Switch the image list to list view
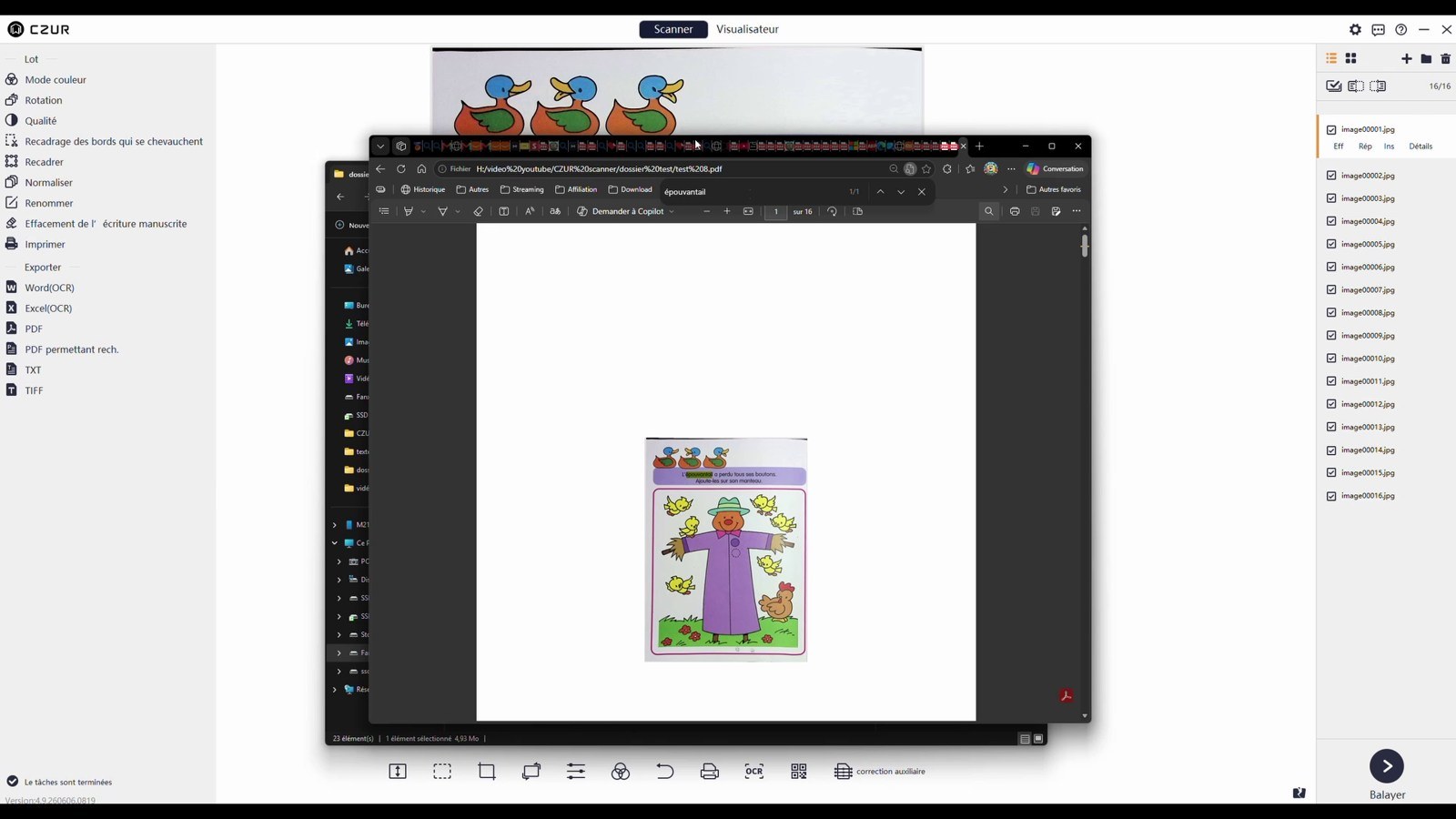 [x=1331, y=58]
